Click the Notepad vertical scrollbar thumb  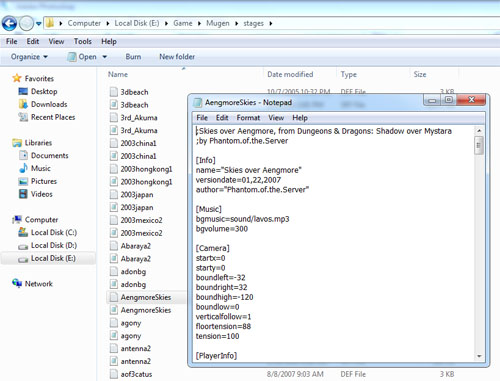(479, 146)
